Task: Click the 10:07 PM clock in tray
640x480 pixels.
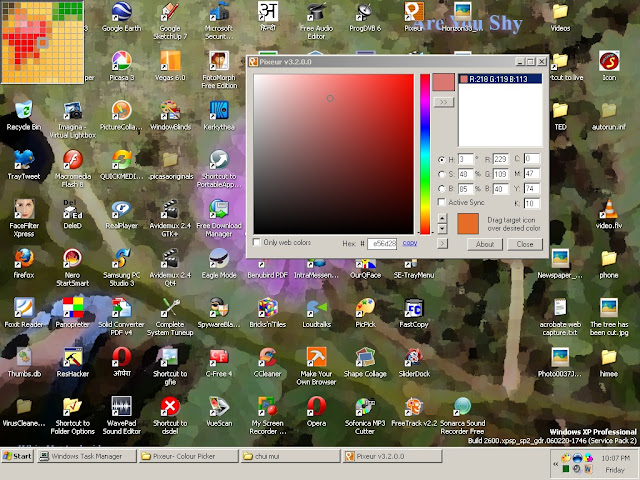Action: (615, 458)
